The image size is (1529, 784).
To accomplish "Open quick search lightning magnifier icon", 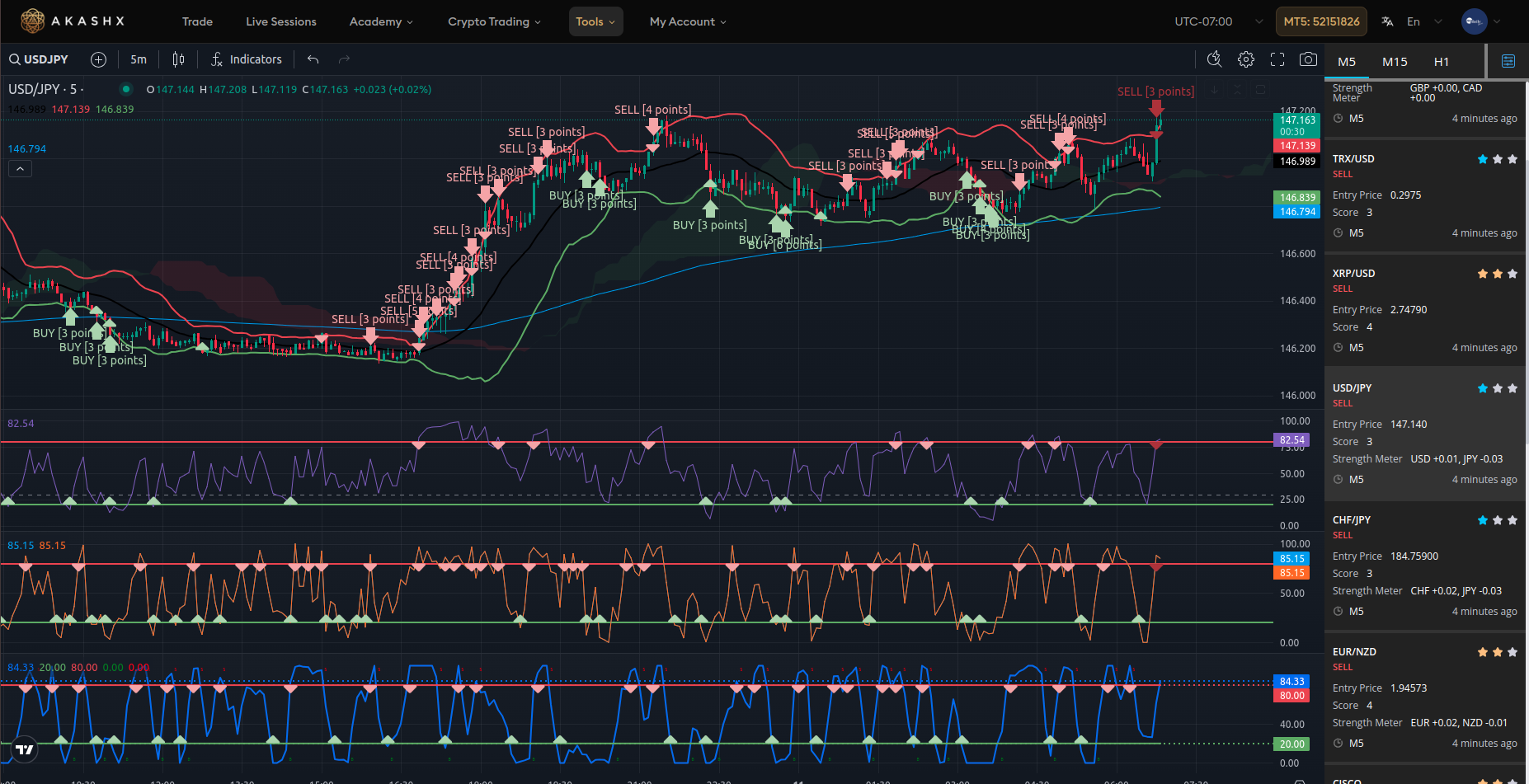I will click(x=1214, y=59).
